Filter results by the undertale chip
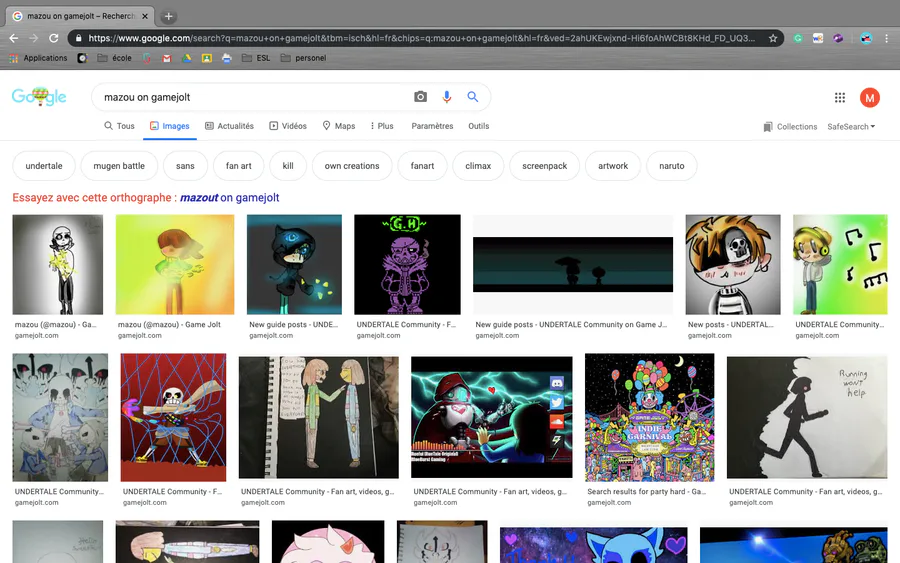 pos(44,166)
